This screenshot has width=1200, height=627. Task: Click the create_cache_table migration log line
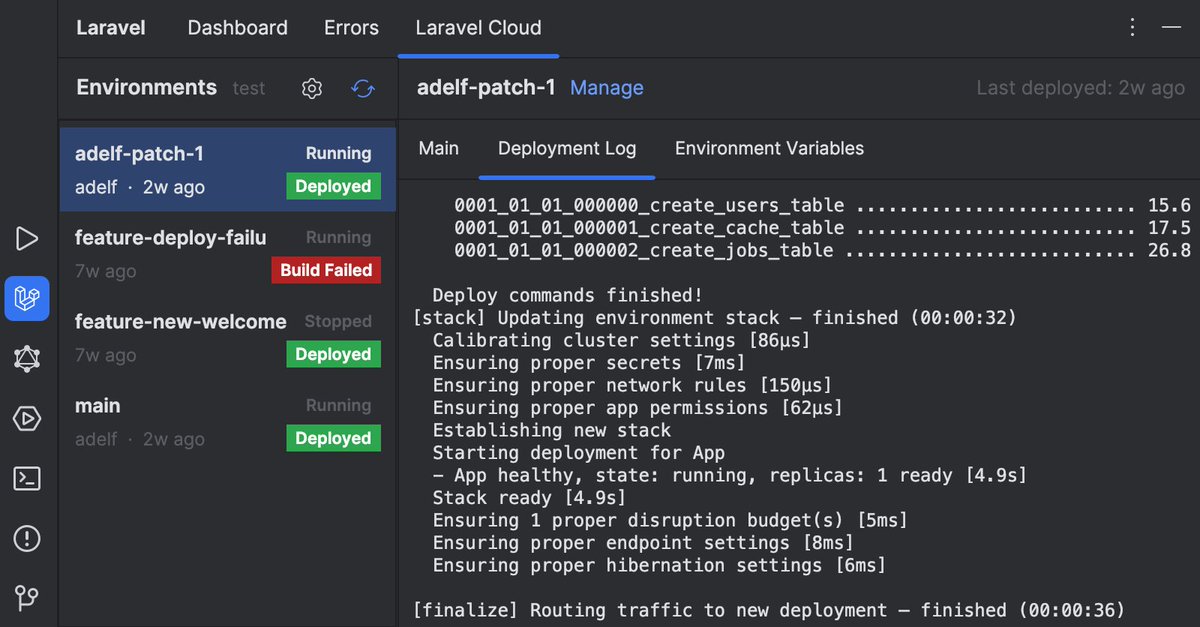[822, 228]
